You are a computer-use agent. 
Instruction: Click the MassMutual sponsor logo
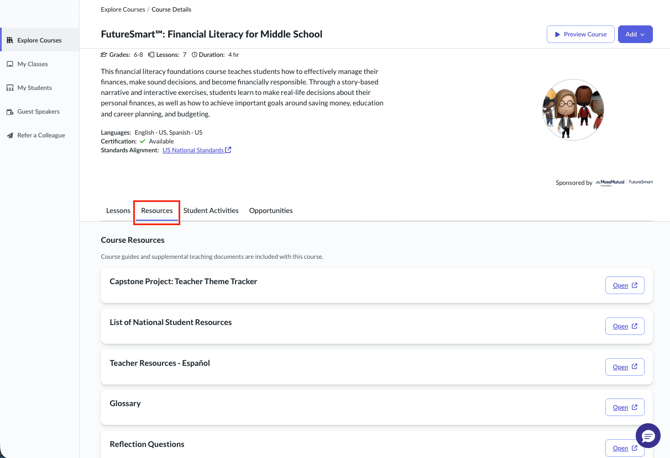coord(611,182)
